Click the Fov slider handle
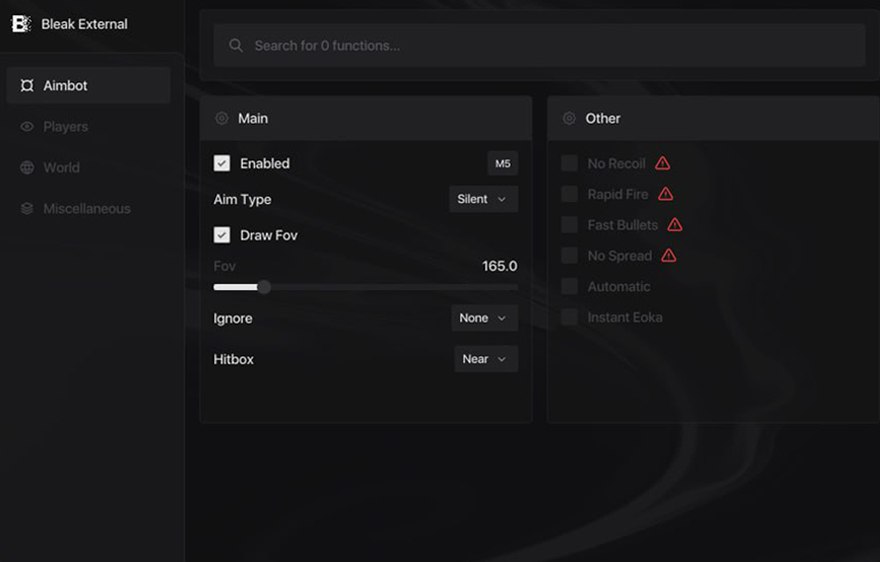Image resolution: width=880 pixels, height=562 pixels. pos(264,288)
